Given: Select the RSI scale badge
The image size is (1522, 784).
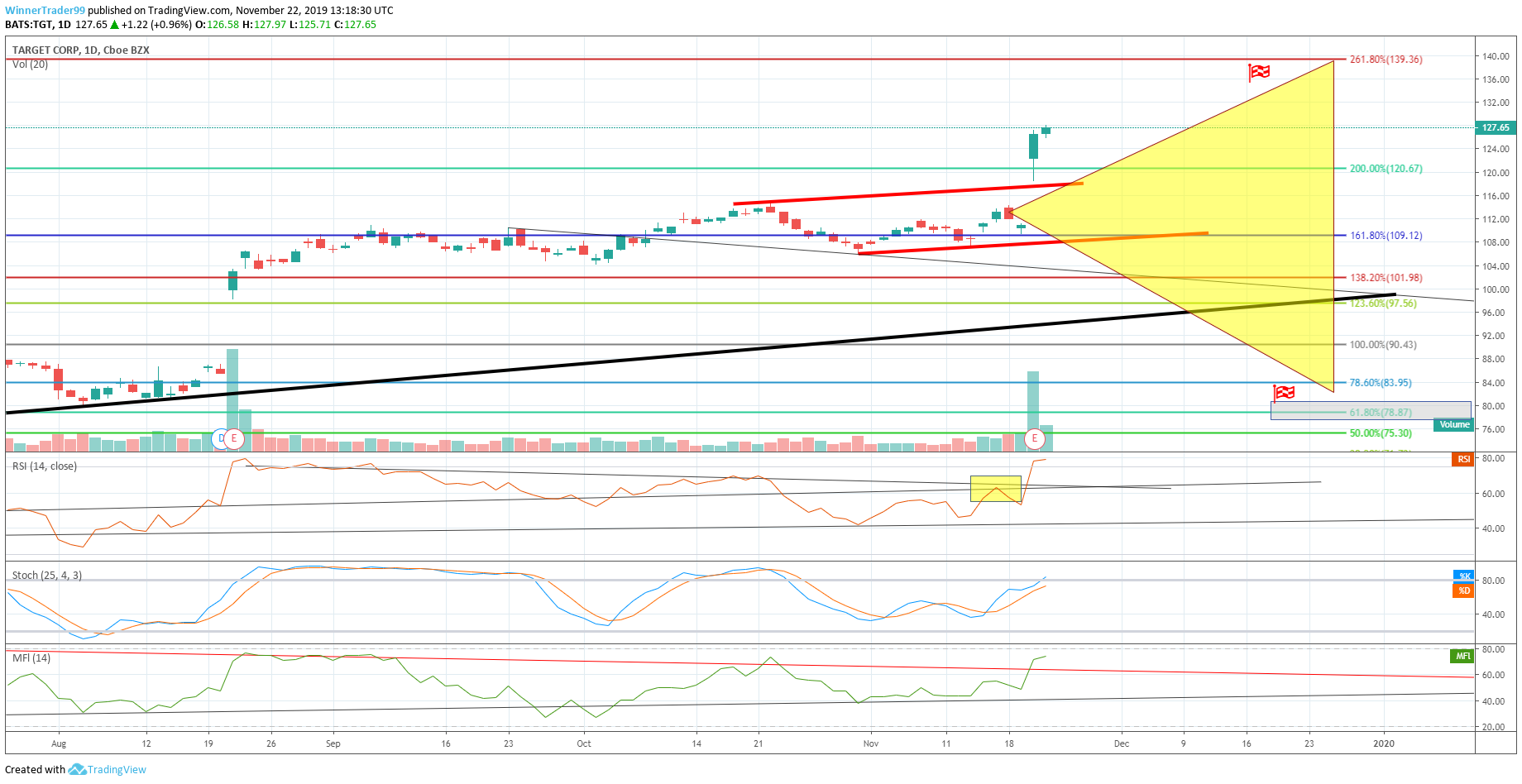Looking at the screenshot, I should pyautogui.click(x=1463, y=459).
